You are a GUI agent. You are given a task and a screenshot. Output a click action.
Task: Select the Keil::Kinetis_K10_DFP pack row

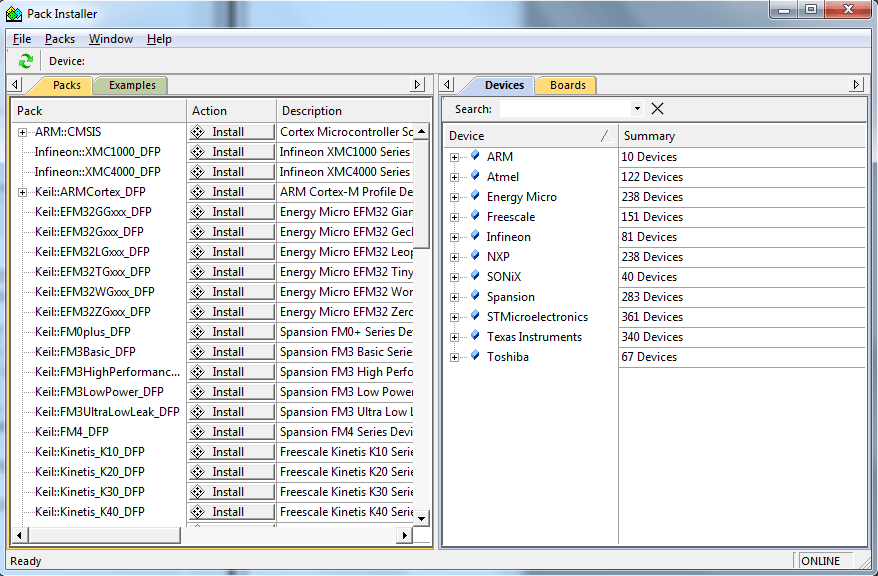tap(90, 452)
